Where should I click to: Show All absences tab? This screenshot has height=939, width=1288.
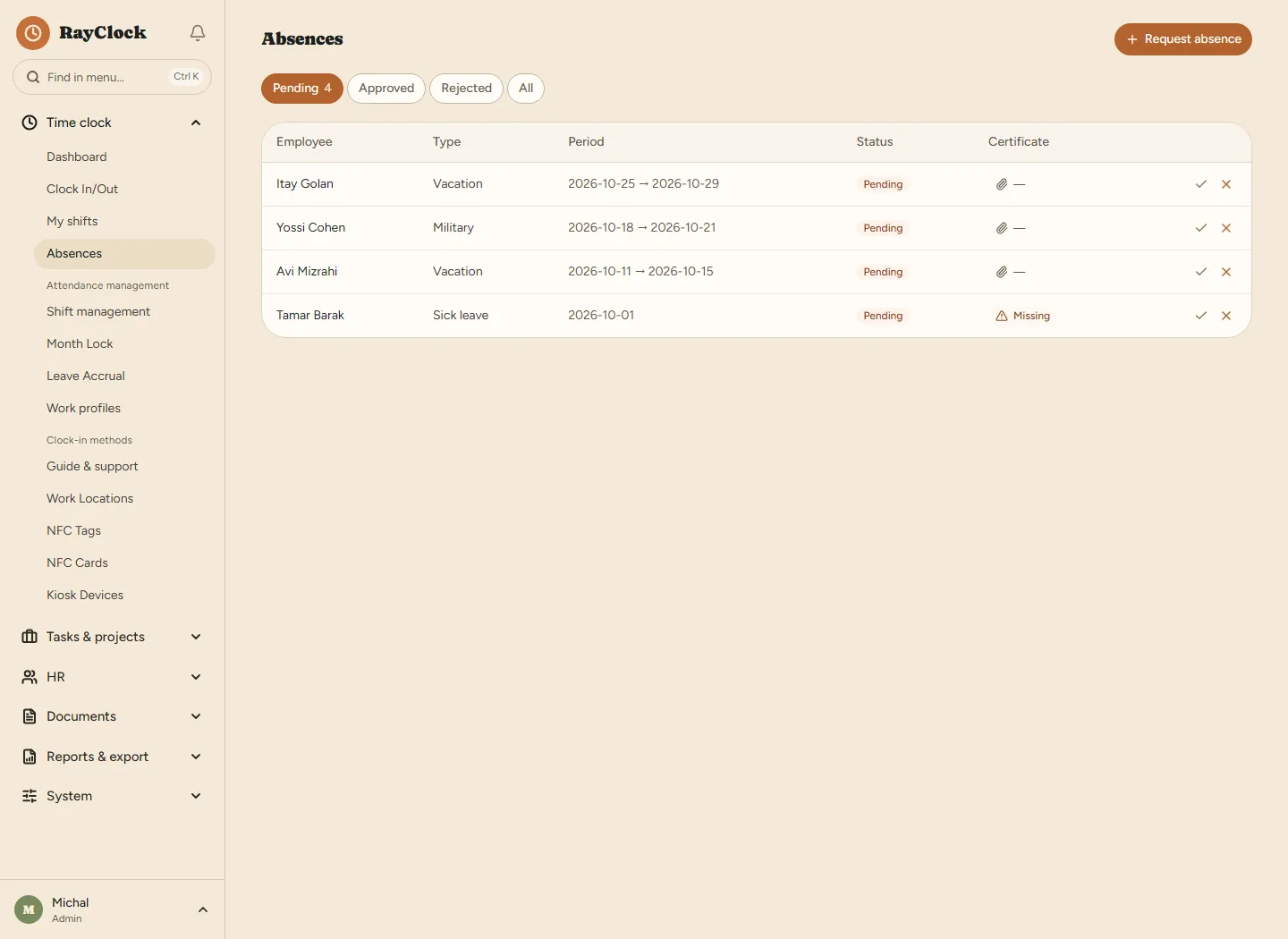[526, 89]
